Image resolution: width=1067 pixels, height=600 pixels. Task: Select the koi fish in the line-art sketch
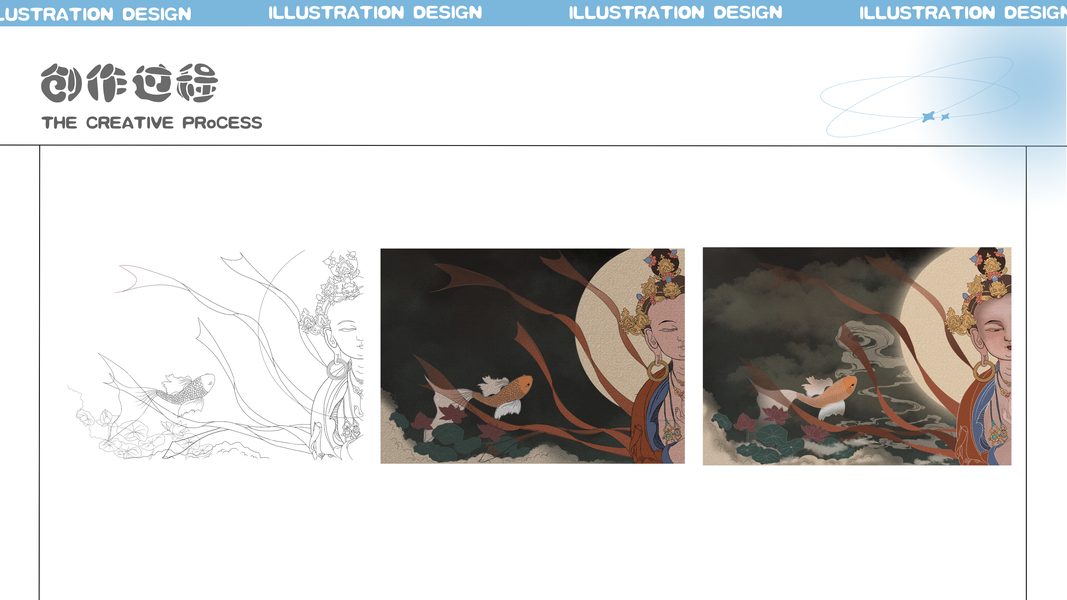click(x=181, y=390)
